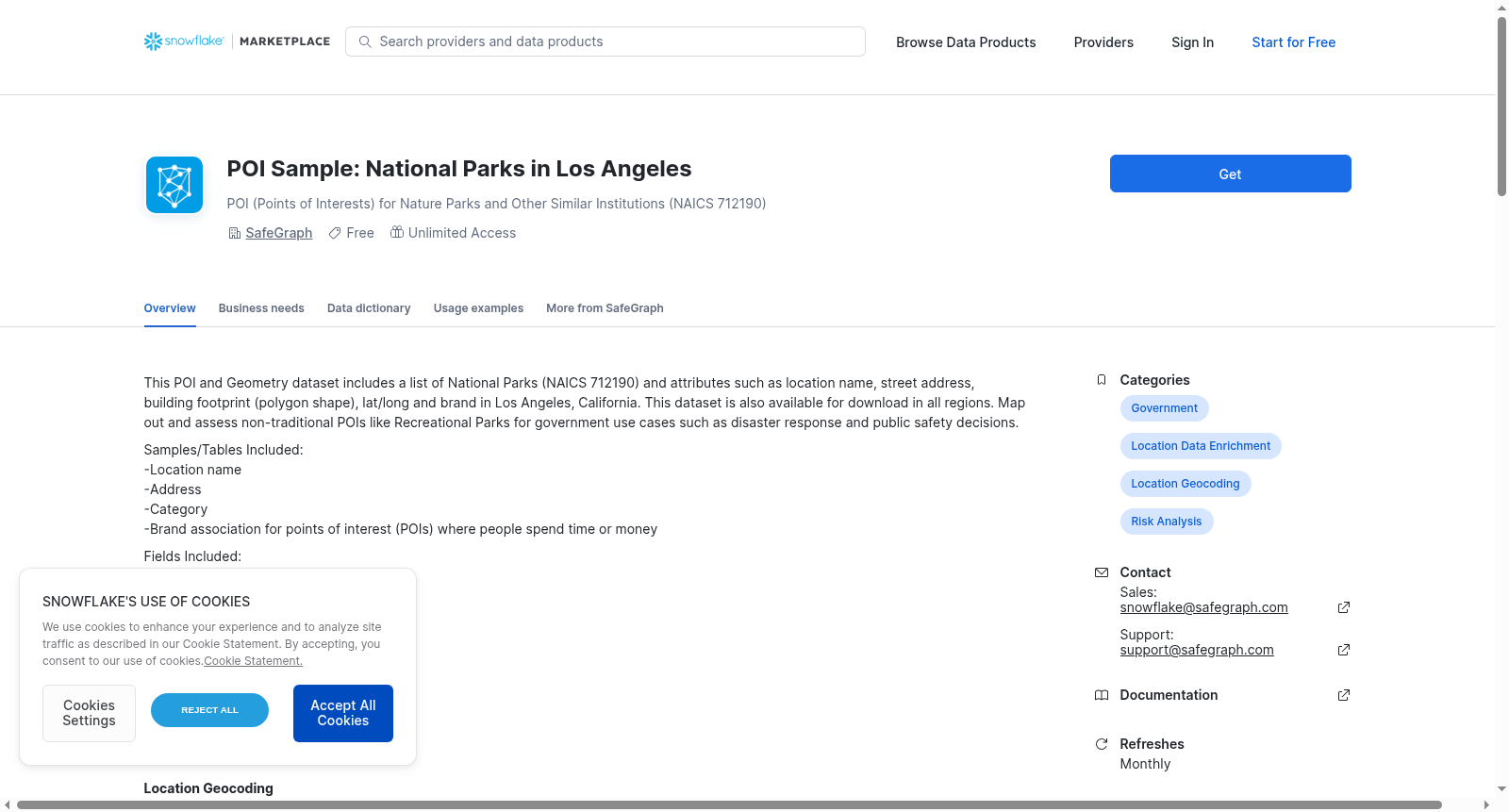Click the Location Geocoding heading text
This screenshot has height=812, width=1509.
[x=208, y=788]
